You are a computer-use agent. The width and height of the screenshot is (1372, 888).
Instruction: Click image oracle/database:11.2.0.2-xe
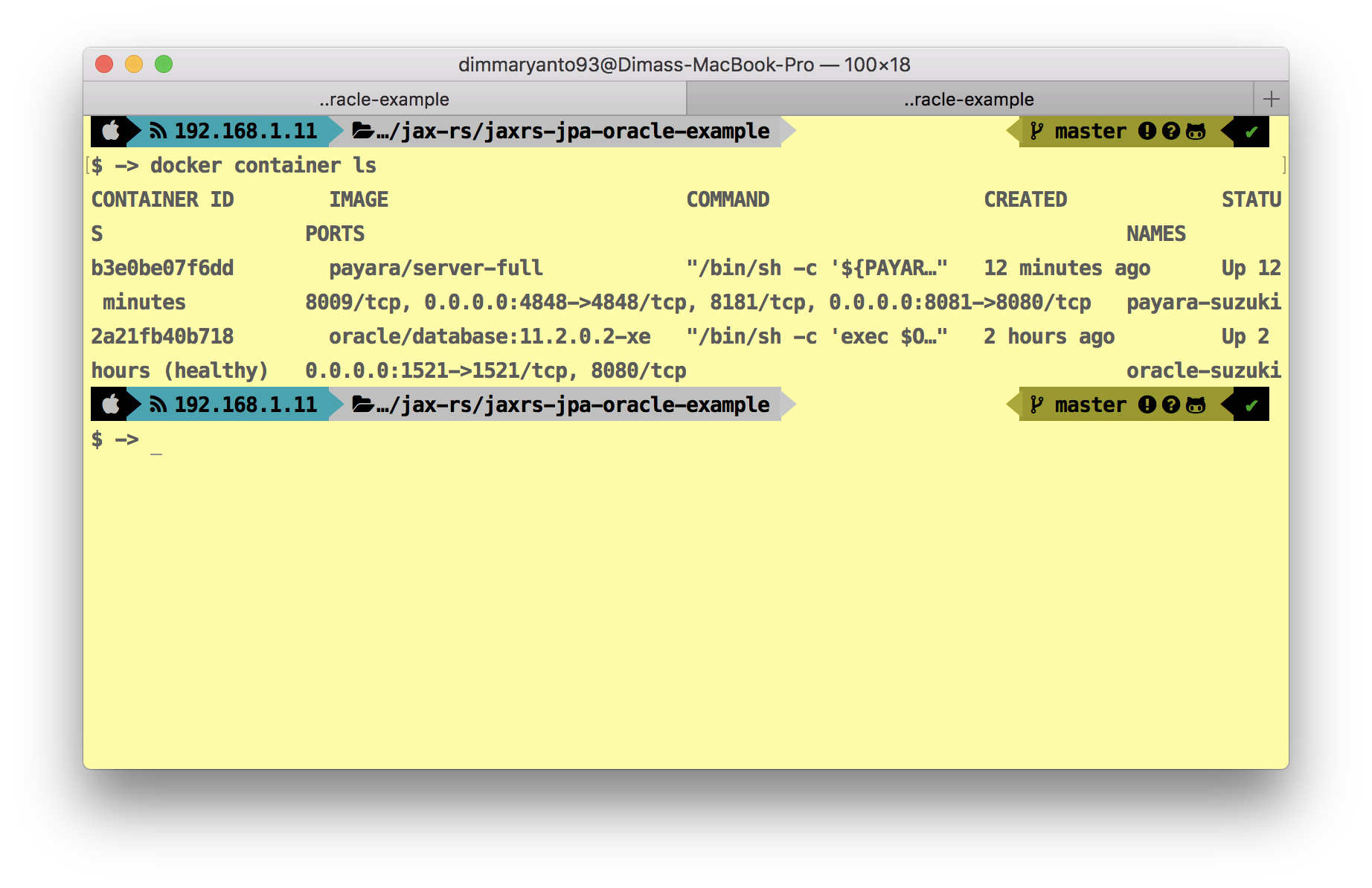coord(490,337)
